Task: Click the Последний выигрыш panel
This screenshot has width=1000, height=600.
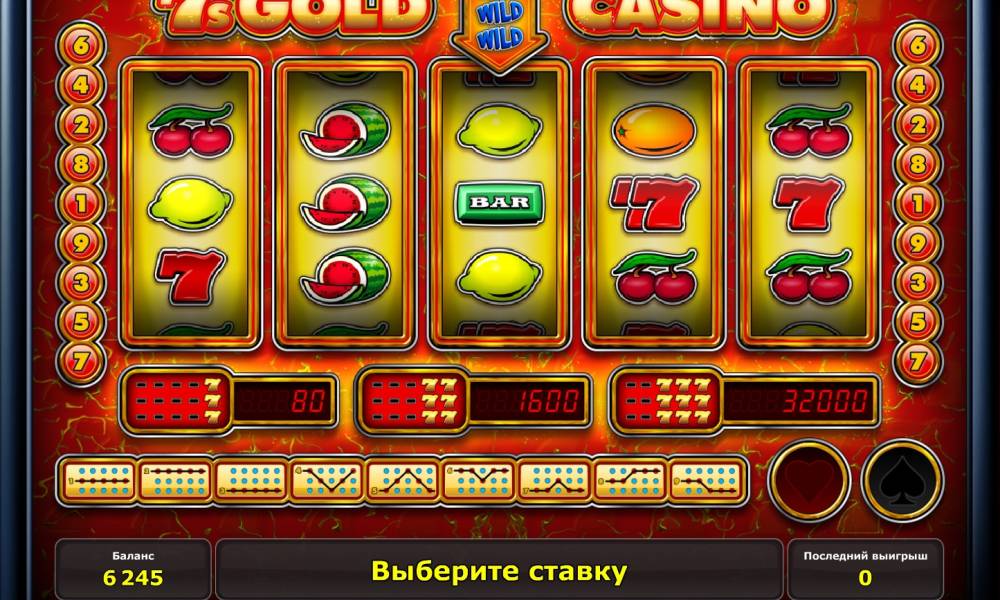Action: click(865, 569)
